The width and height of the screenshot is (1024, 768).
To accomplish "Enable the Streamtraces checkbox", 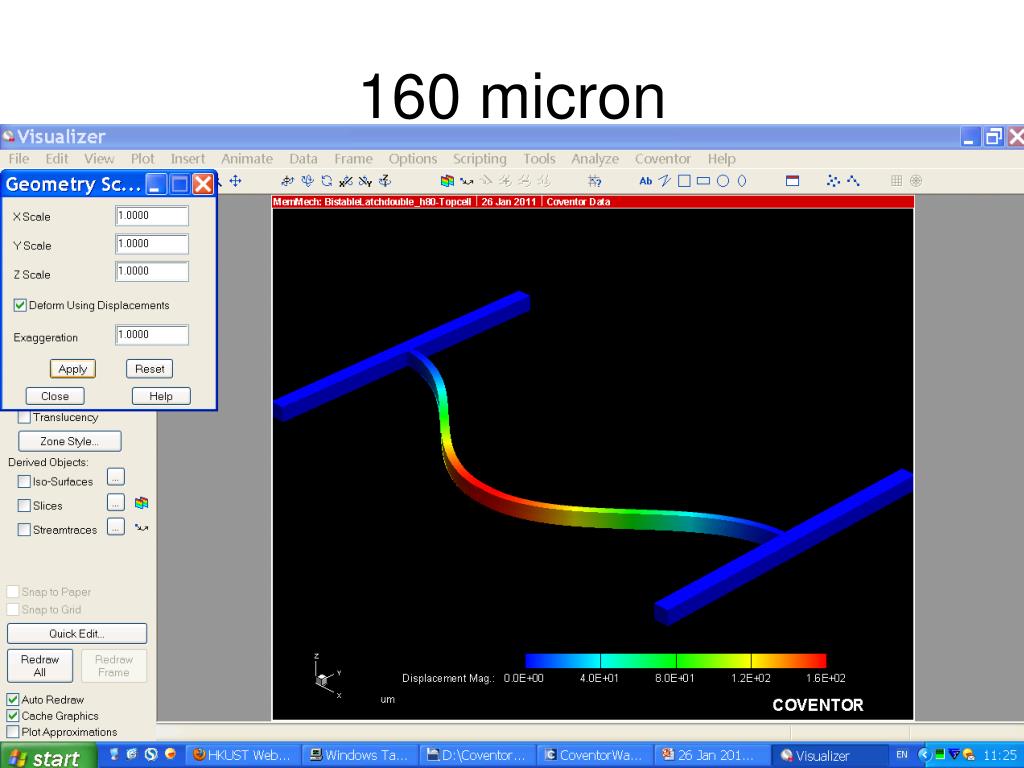I will pyautogui.click(x=24, y=530).
